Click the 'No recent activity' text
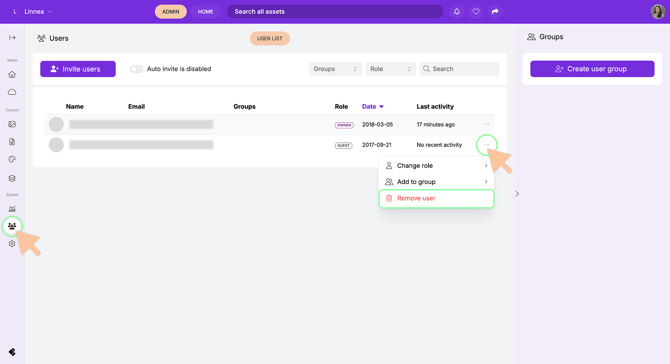This screenshot has width=670, height=364. pos(439,145)
